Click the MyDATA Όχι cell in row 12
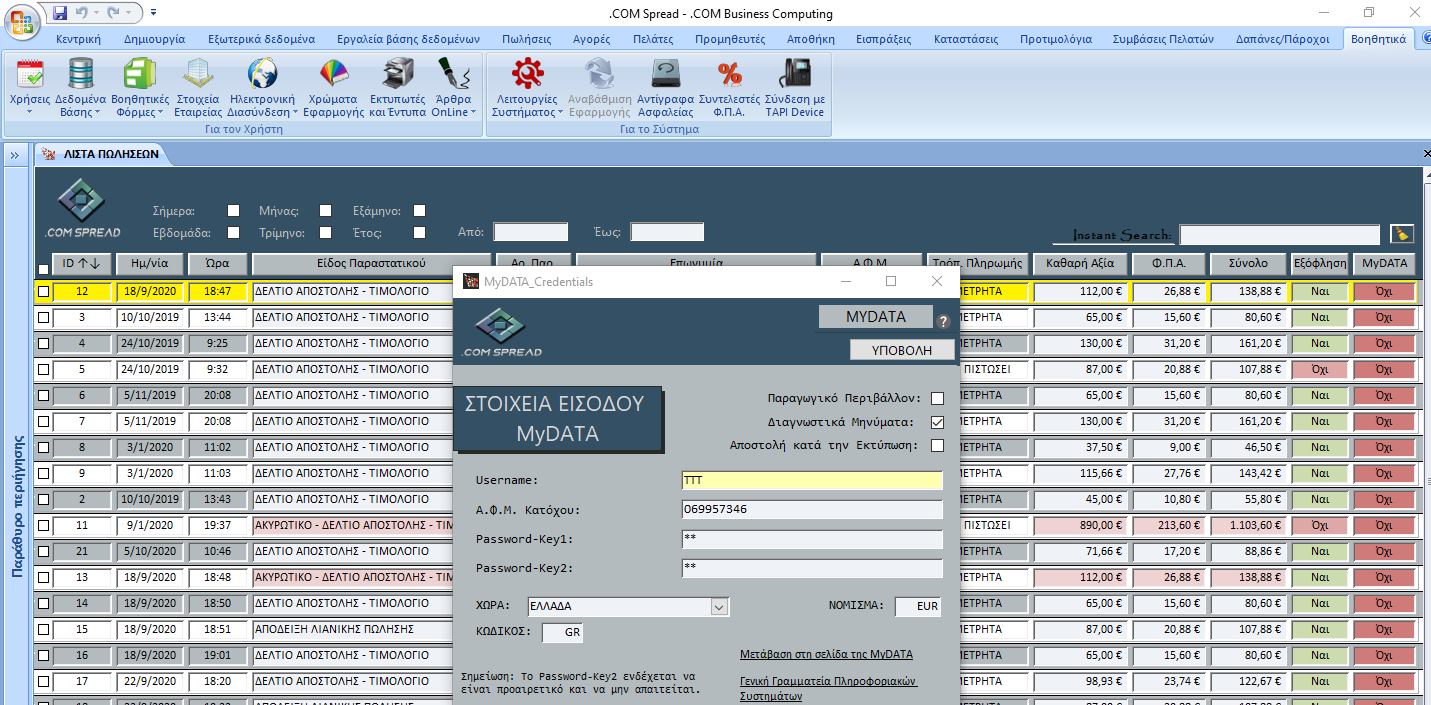The image size is (1431, 705). point(1384,292)
